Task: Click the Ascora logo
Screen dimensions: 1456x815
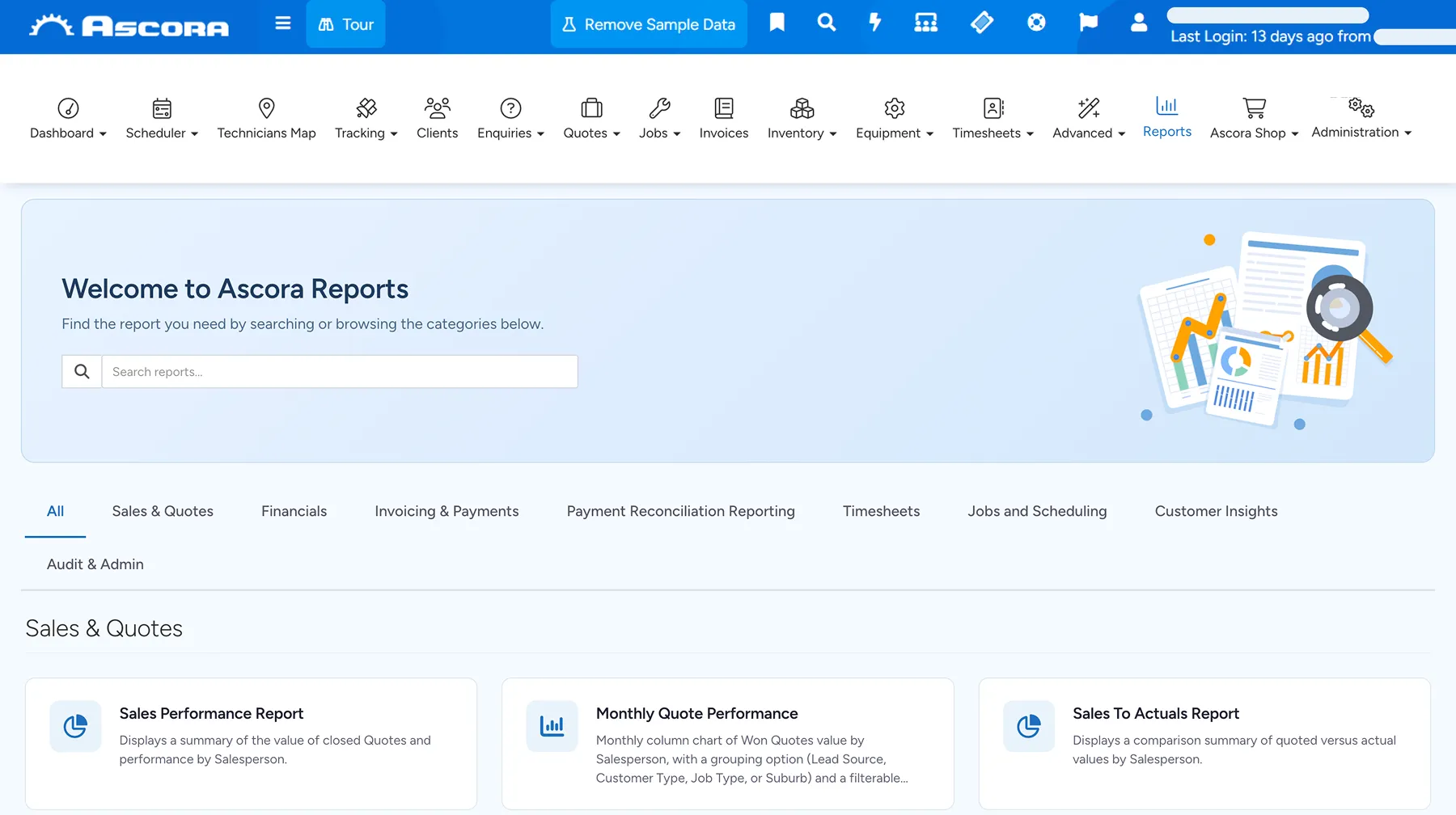Action: 129,26
